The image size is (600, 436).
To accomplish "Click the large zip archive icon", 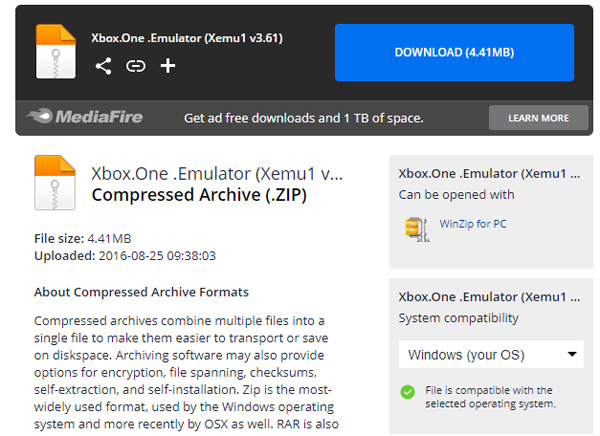I will point(54,181).
